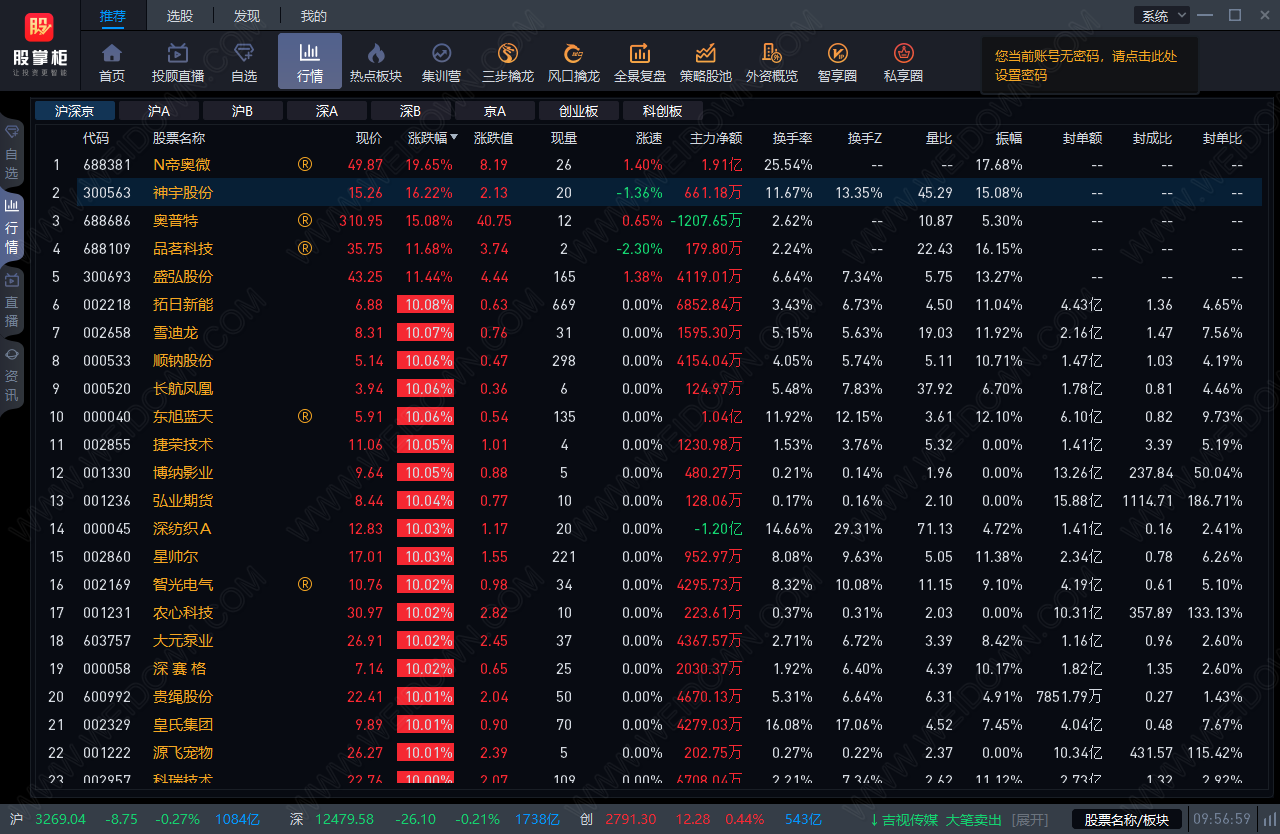Select the 科创板 market tab

point(663,111)
